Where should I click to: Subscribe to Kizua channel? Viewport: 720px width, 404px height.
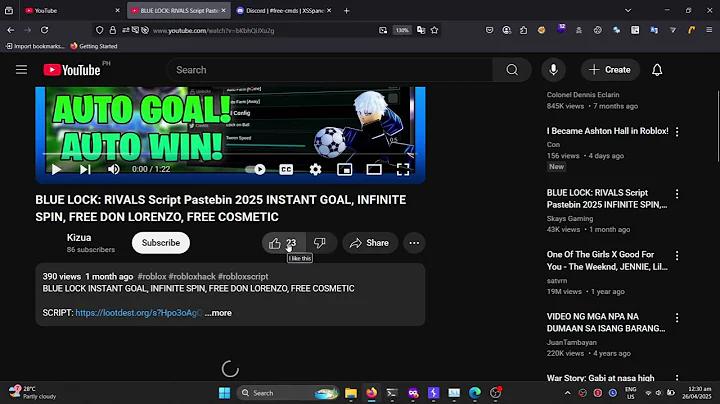pyautogui.click(x=161, y=242)
